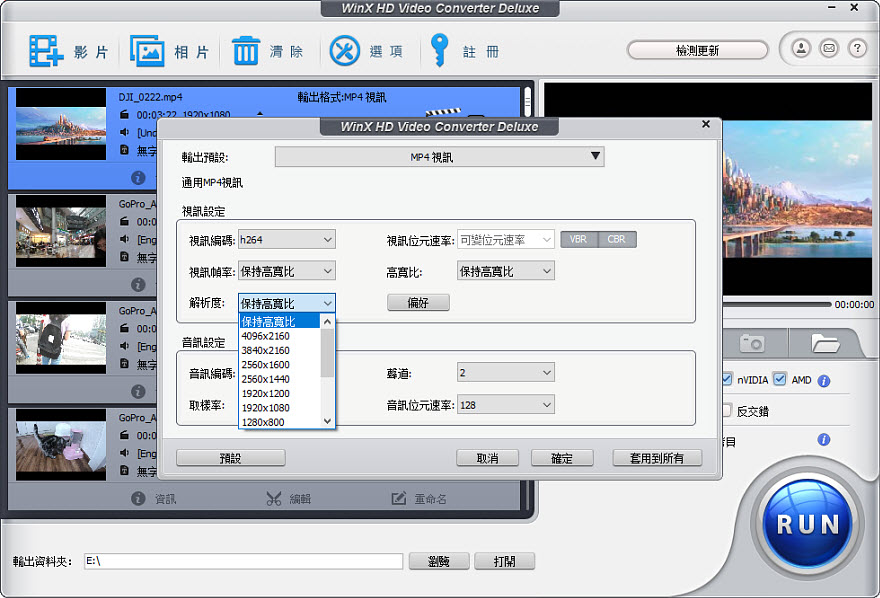This screenshot has height=598, width=880.
Task: Click the preview playback progress slider
Action: [x=776, y=304]
